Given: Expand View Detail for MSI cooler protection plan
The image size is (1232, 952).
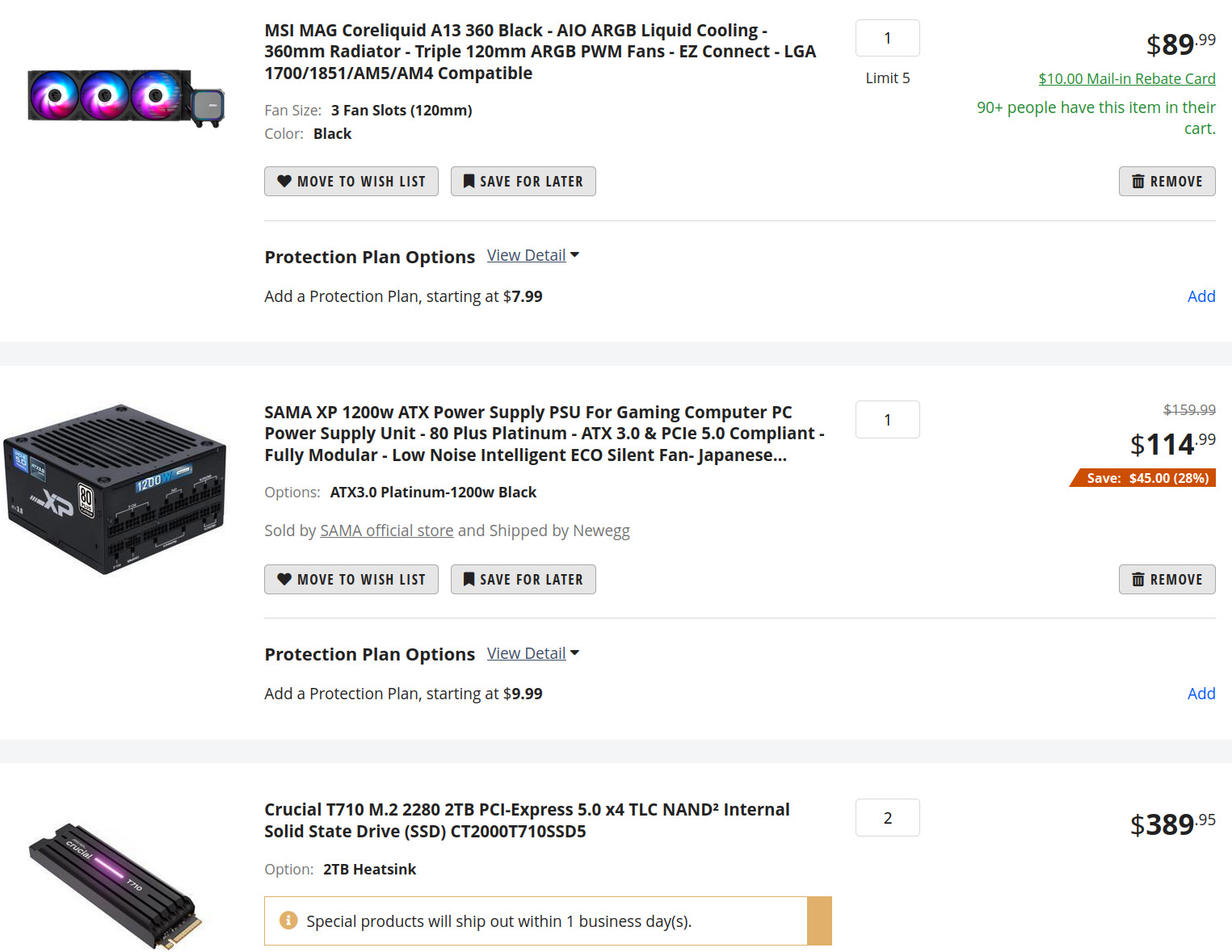Looking at the screenshot, I should (x=526, y=255).
